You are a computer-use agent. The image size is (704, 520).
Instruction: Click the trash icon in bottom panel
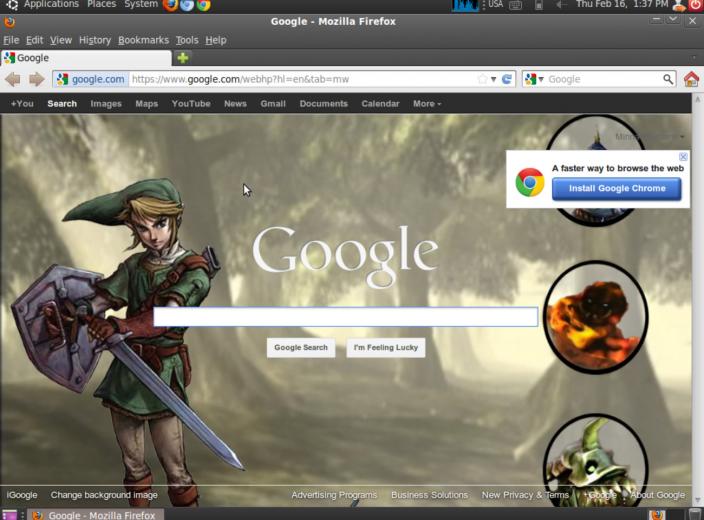pos(695,515)
